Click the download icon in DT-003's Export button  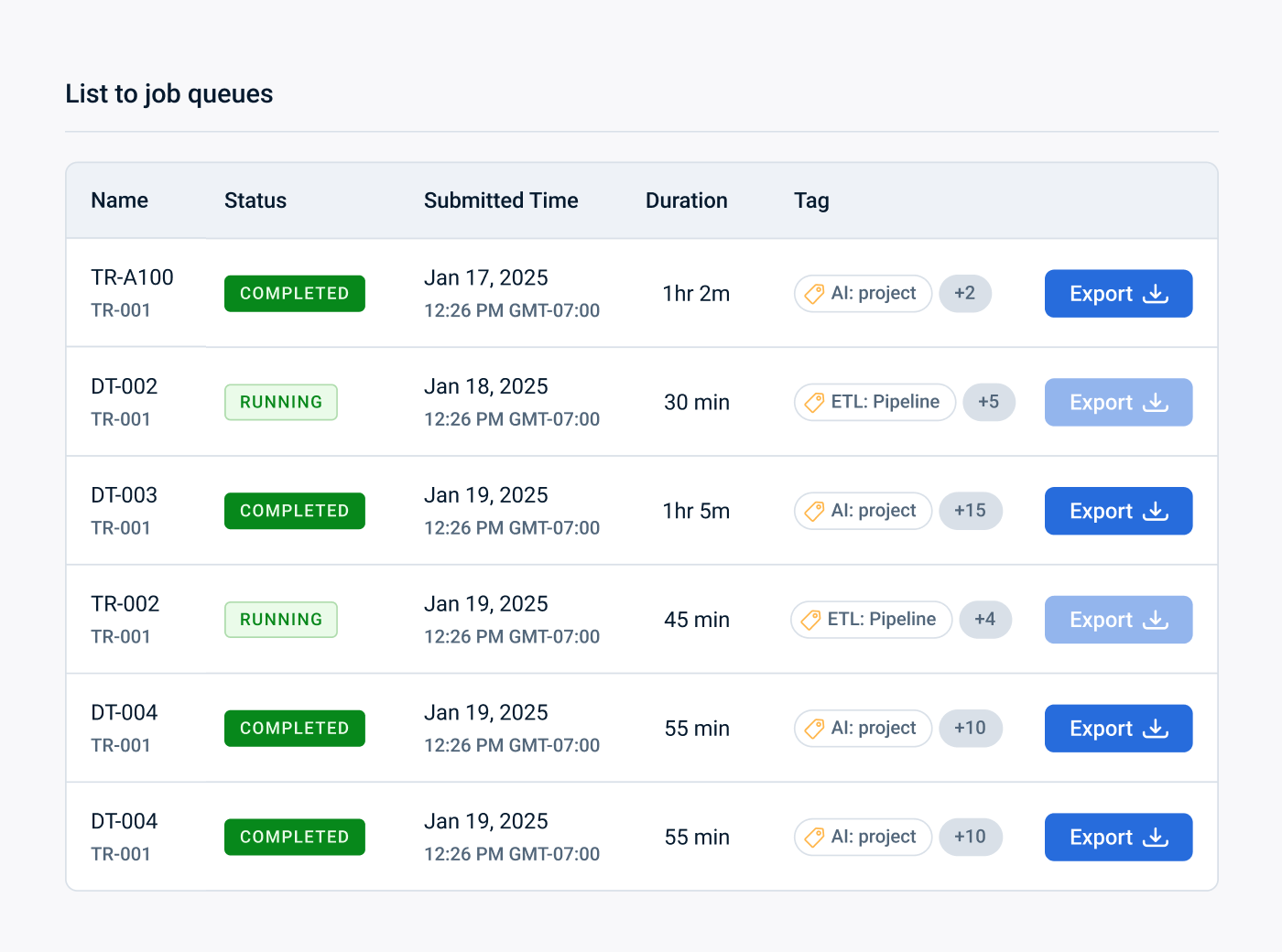coord(1155,511)
